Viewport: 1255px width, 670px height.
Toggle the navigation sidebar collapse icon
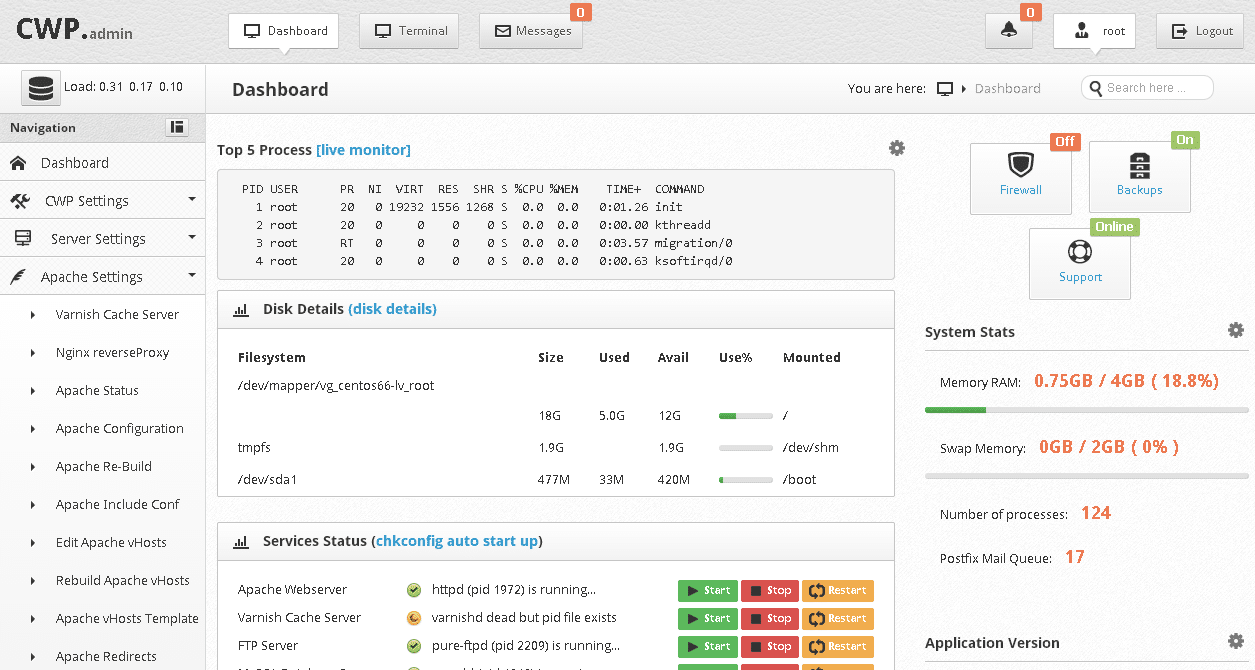click(177, 127)
